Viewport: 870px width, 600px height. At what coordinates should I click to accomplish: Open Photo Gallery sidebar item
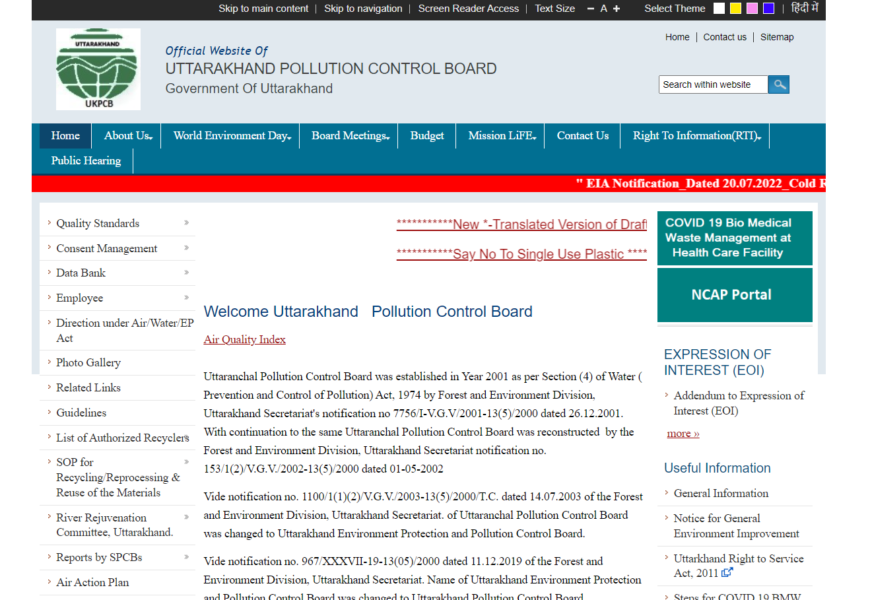(x=88, y=362)
